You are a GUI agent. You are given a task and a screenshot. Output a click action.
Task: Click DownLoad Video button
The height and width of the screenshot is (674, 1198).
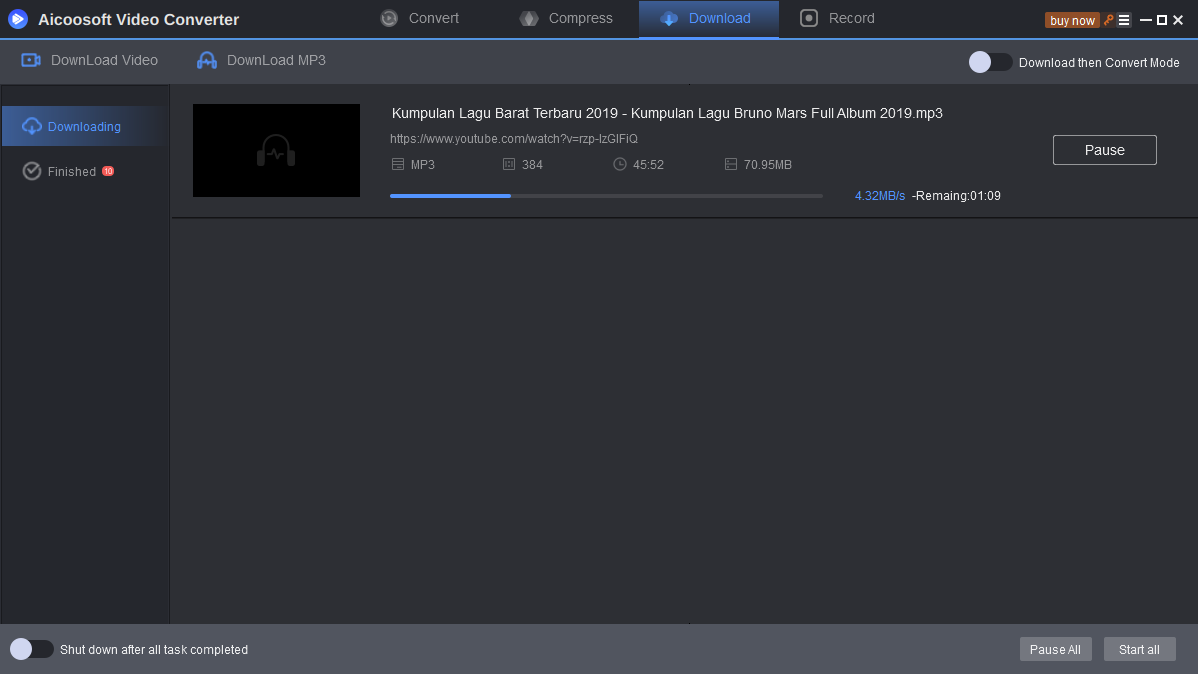point(89,60)
